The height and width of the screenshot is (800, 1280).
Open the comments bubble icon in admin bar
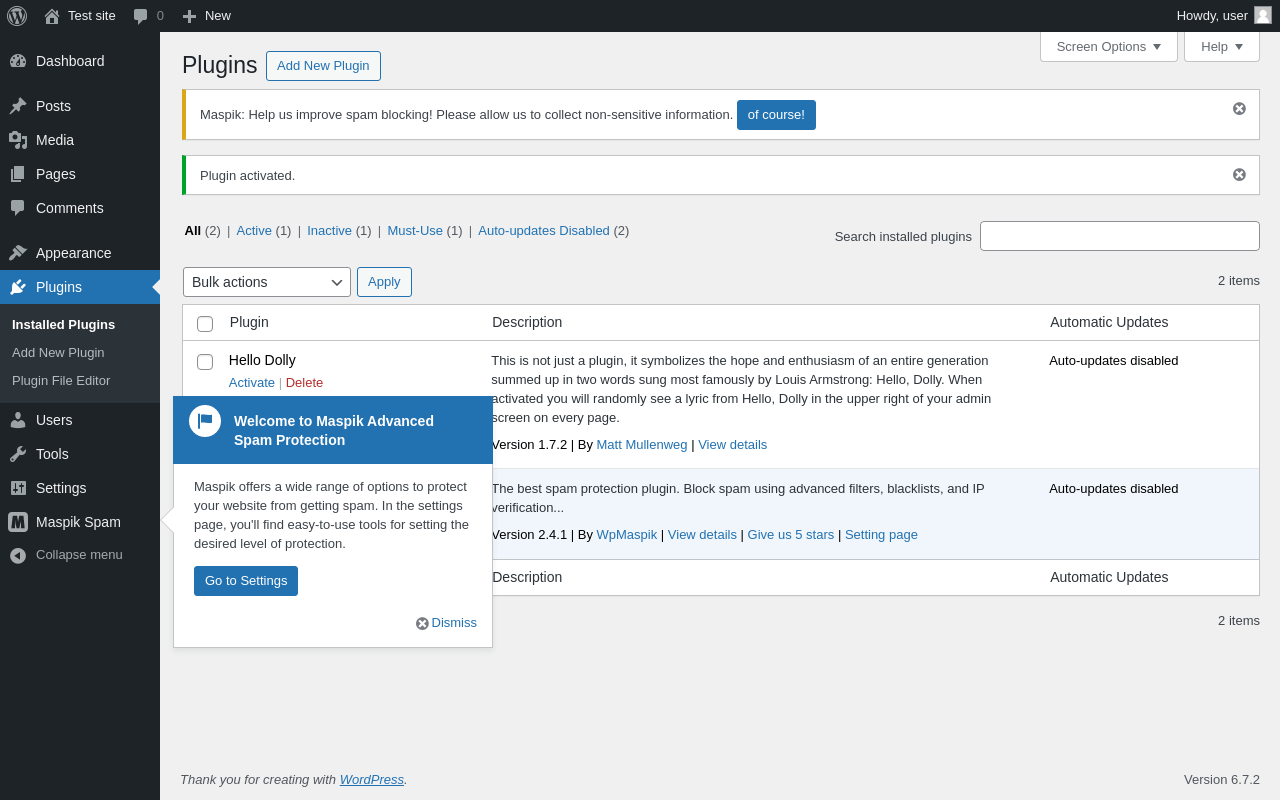point(141,16)
